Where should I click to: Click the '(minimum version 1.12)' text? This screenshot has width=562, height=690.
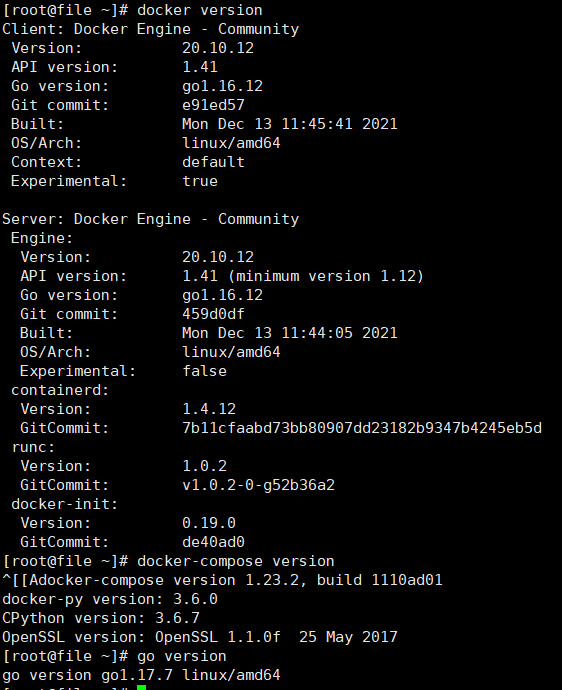click(x=325, y=276)
